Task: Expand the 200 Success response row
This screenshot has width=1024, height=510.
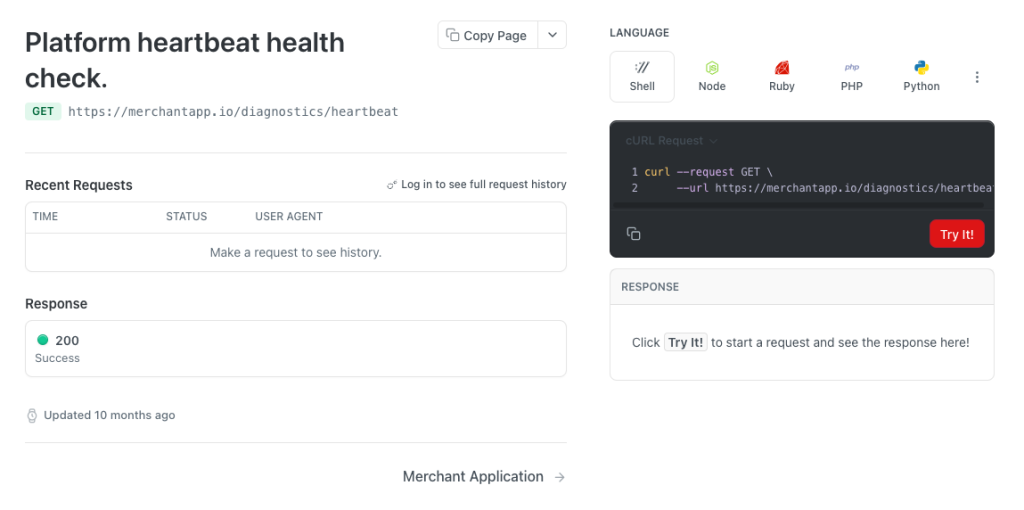Action: click(296, 349)
